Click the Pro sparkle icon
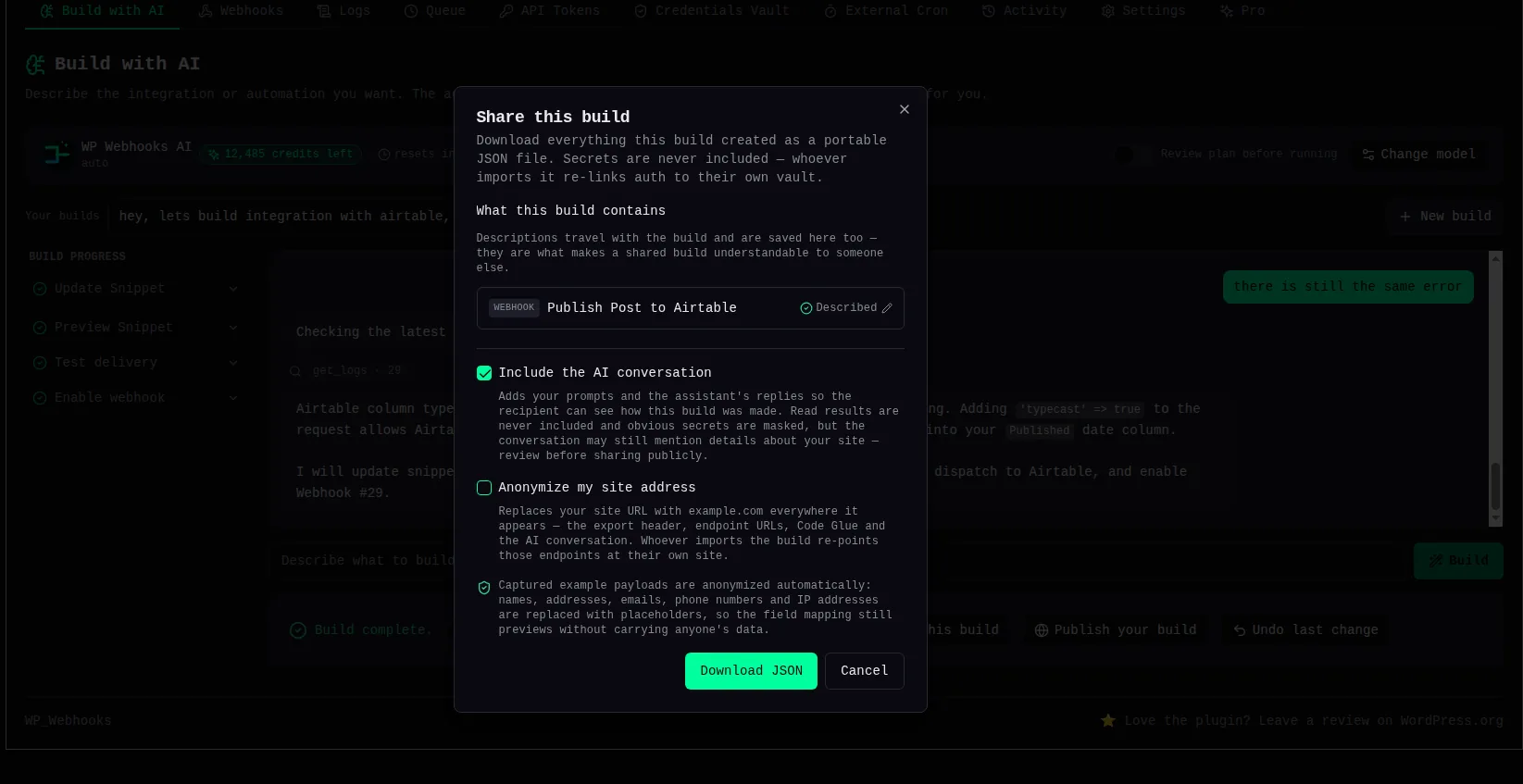Viewport: 1523px width, 784px height. tap(1227, 11)
